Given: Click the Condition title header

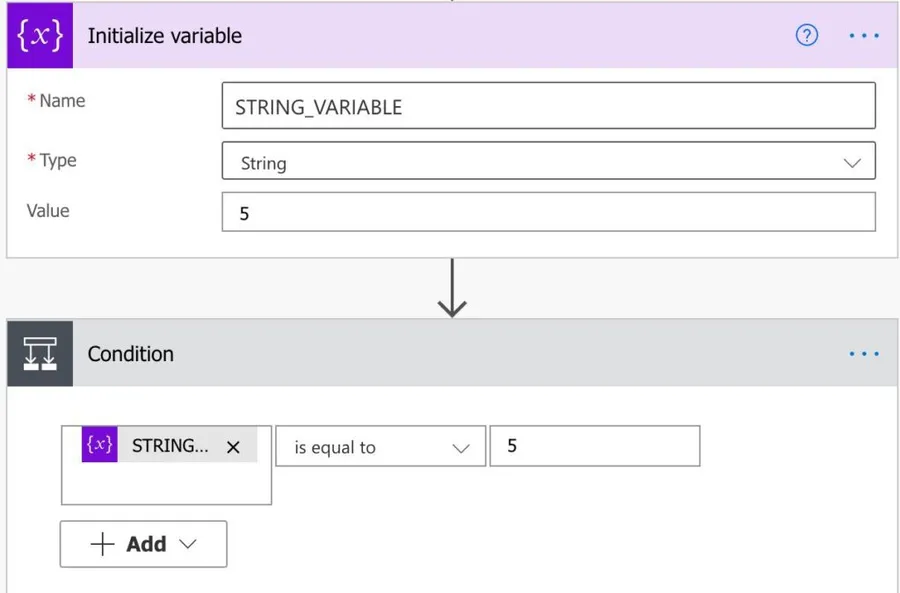Looking at the screenshot, I should [131, 354].
